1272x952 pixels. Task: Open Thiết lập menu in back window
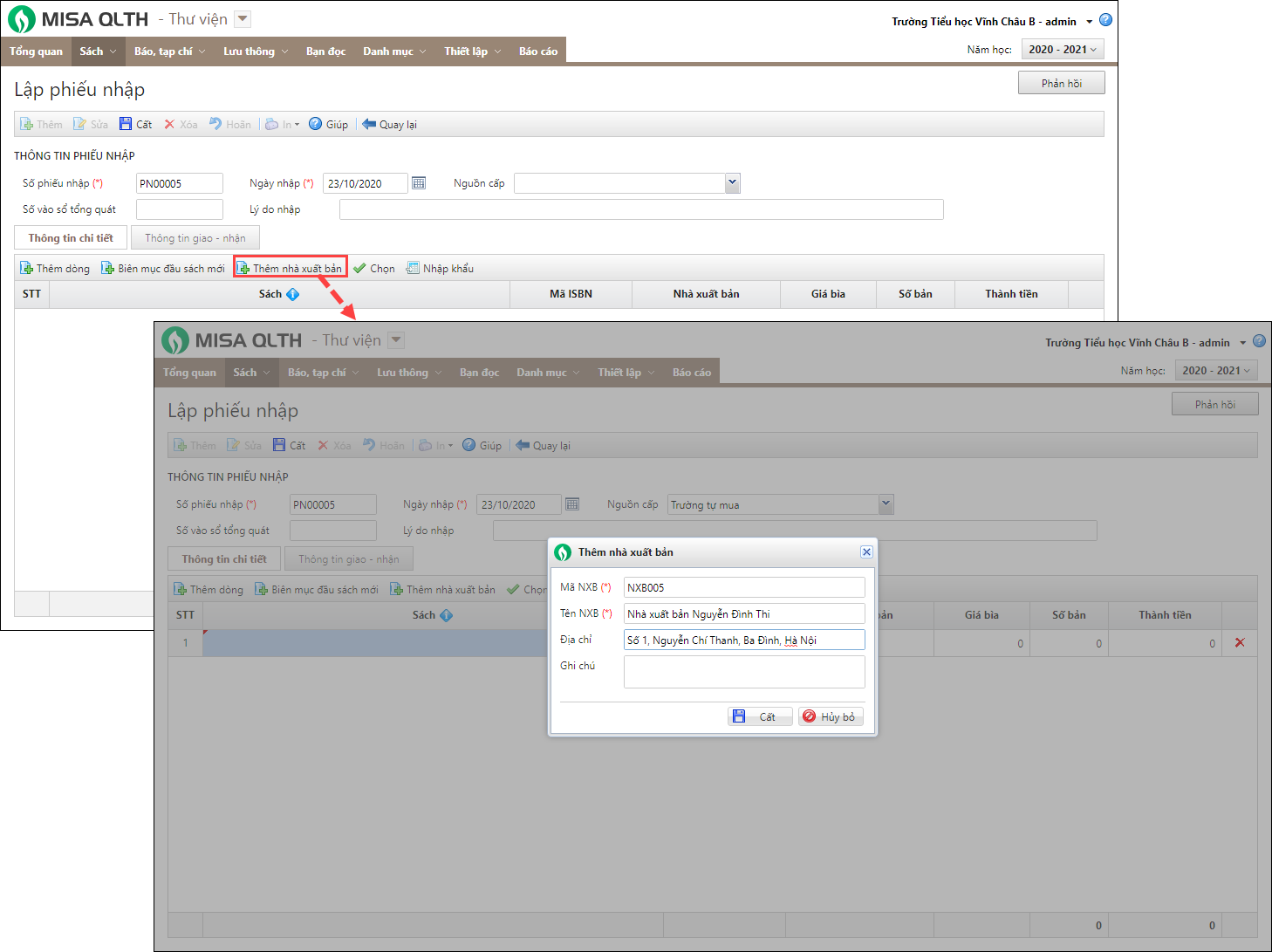coord(473,51)
